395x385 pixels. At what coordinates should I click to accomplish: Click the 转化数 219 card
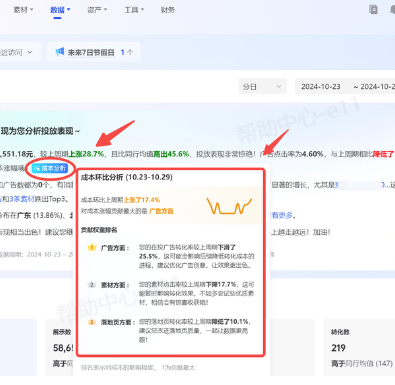(359, 347)
